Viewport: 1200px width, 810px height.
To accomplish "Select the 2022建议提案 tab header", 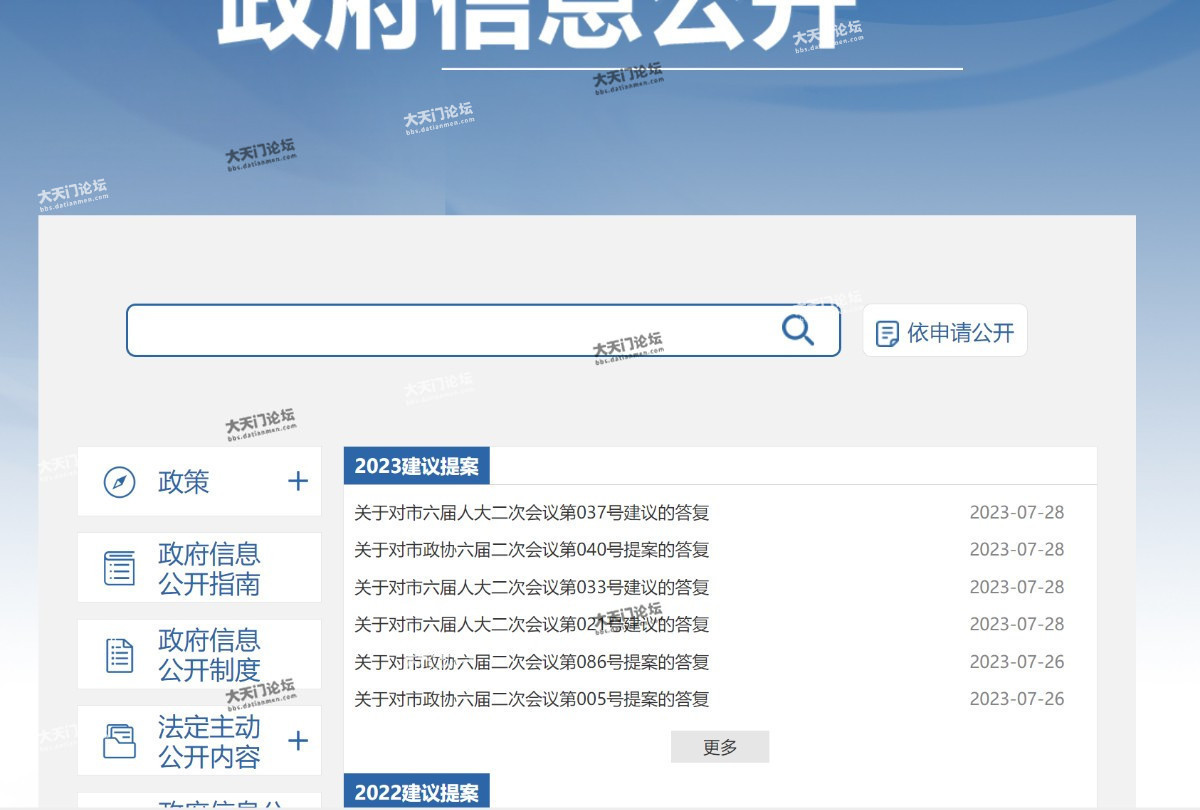I will [416, 793].
